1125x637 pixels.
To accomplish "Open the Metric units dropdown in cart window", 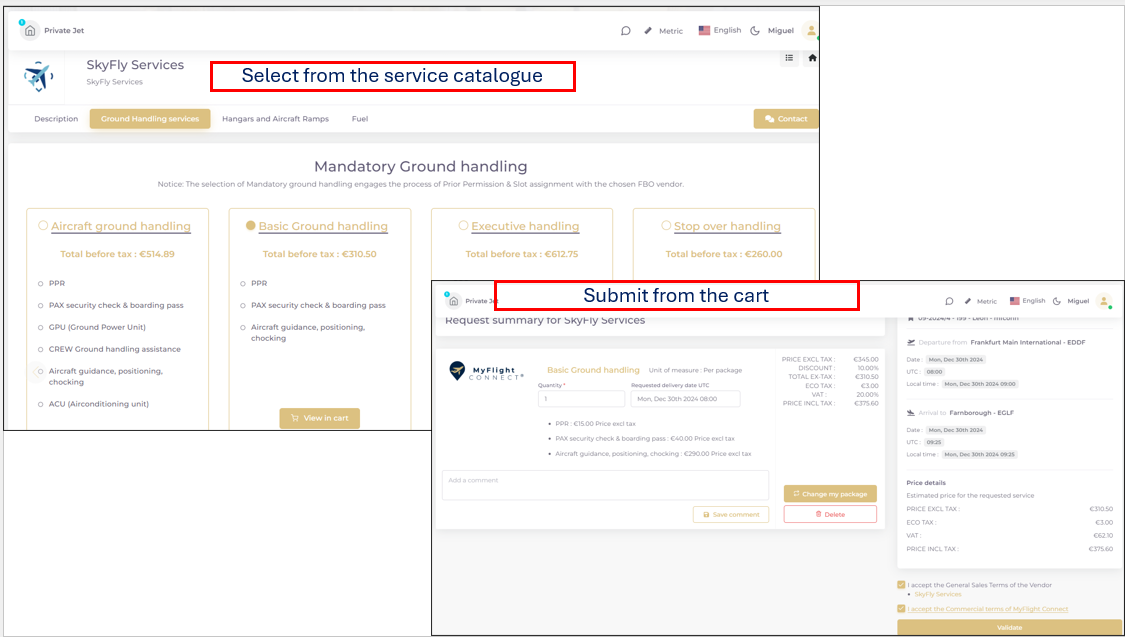I will click(x=980, y=301).
